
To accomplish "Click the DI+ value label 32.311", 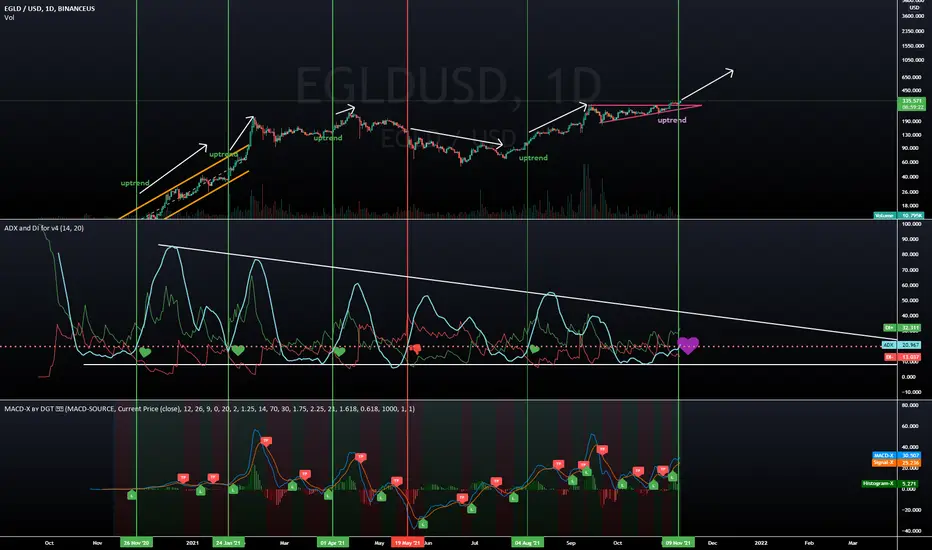I will point(902,328).
